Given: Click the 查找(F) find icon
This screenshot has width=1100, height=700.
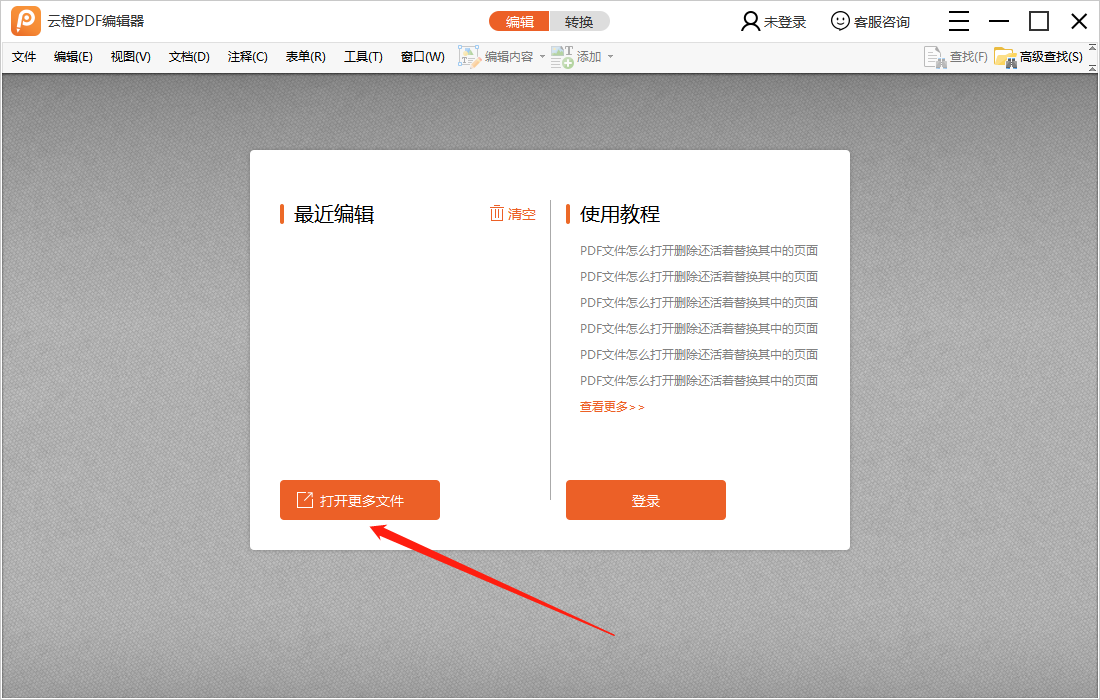Looking at the screenshot, I should click(934, 57).
